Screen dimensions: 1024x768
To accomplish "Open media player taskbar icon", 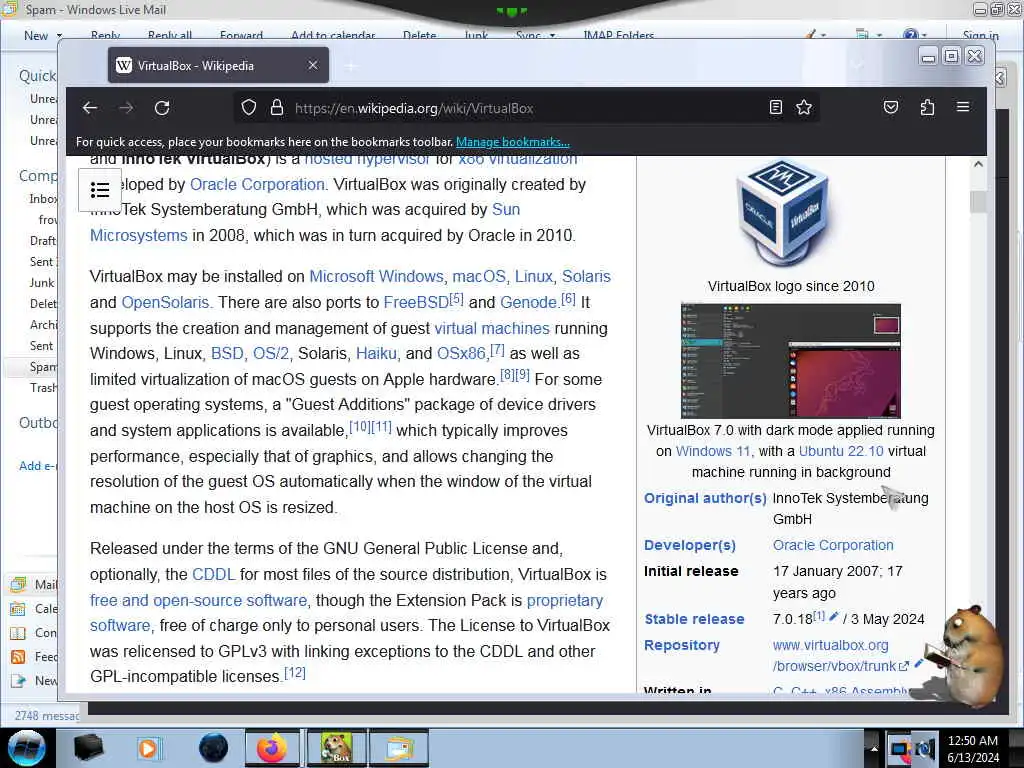I will click(148, 748).
